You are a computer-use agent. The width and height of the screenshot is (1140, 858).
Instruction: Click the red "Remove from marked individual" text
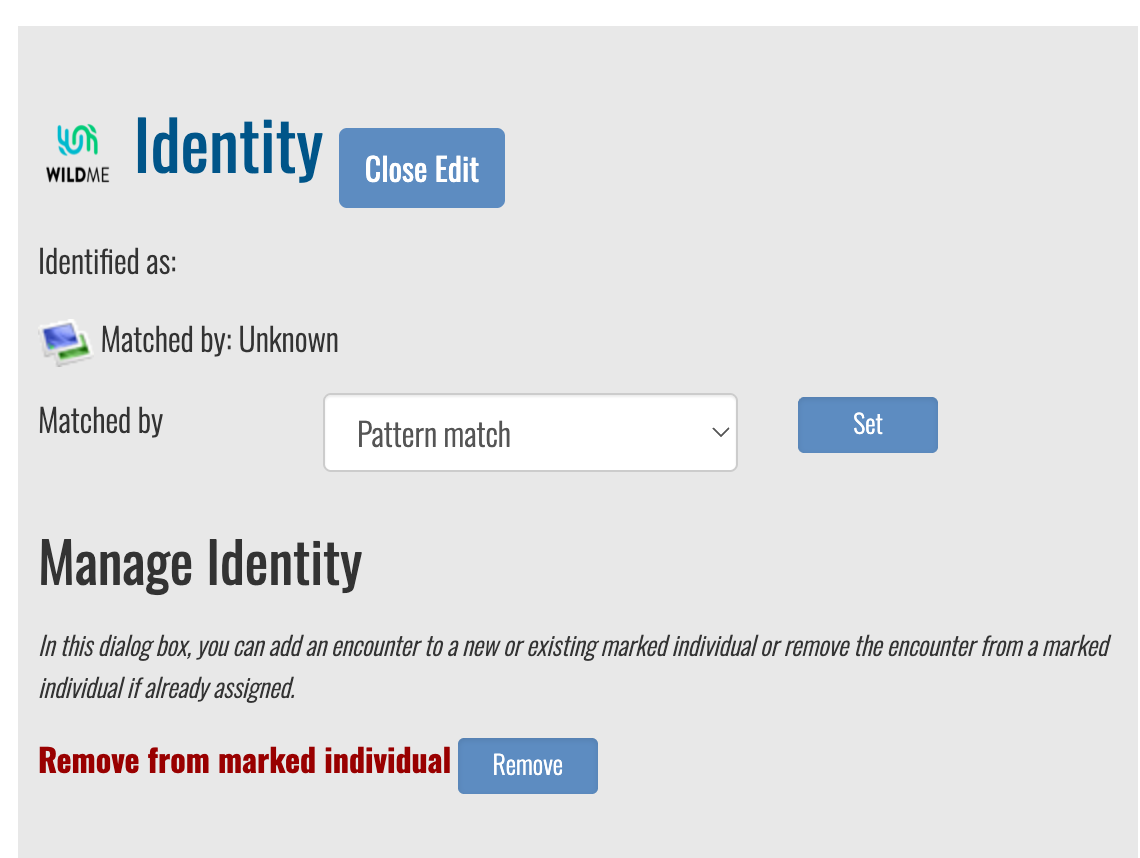[x=244, y=762]
